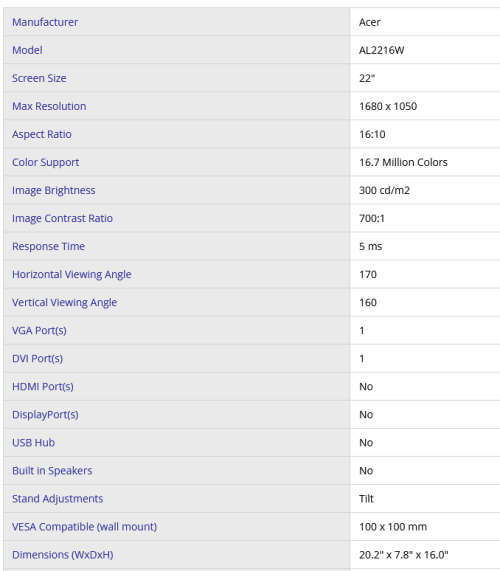Open the Built in Speakers link

point(52,471)
